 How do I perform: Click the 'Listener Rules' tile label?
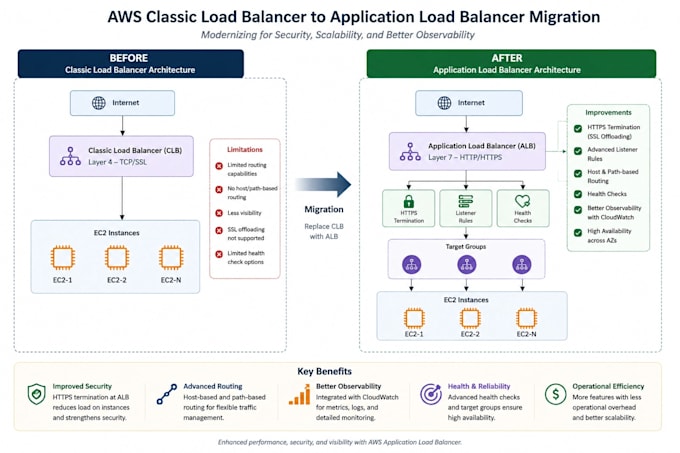click(x=466, y=217)
